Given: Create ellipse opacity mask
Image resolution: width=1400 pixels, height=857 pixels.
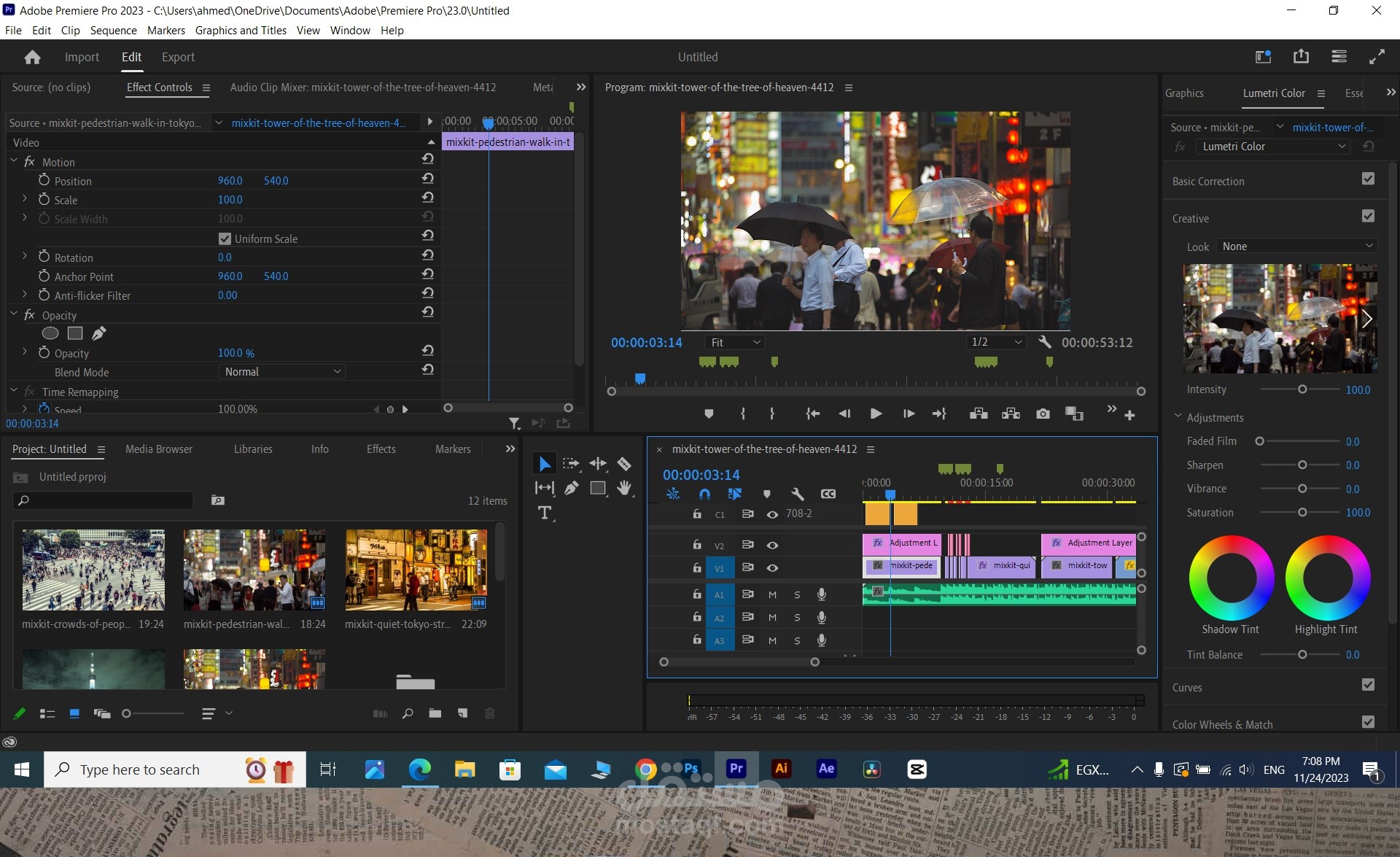Looking at the screenshot, I should tap(50, 333).
